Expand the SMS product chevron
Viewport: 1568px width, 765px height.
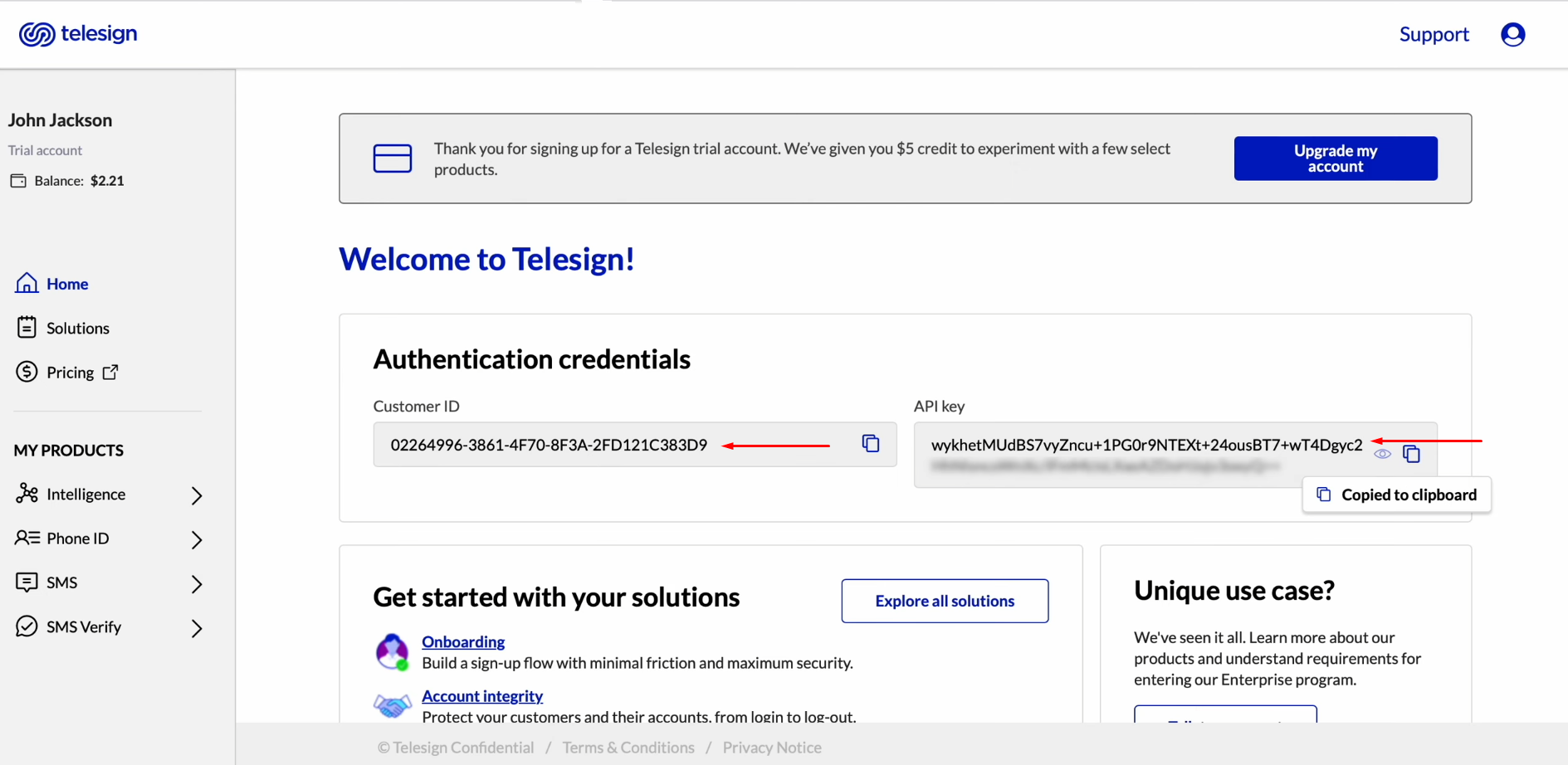[x=197, y=584]
